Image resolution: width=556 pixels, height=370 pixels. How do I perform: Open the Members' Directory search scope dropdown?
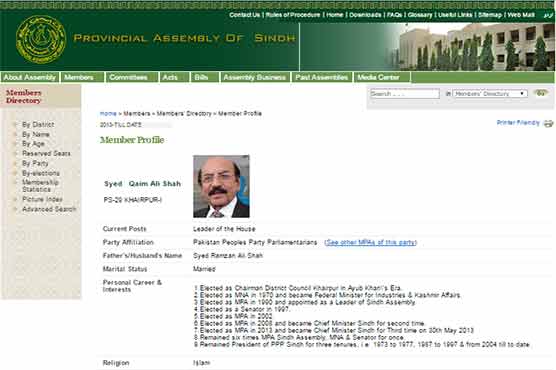tap(490, 94)
